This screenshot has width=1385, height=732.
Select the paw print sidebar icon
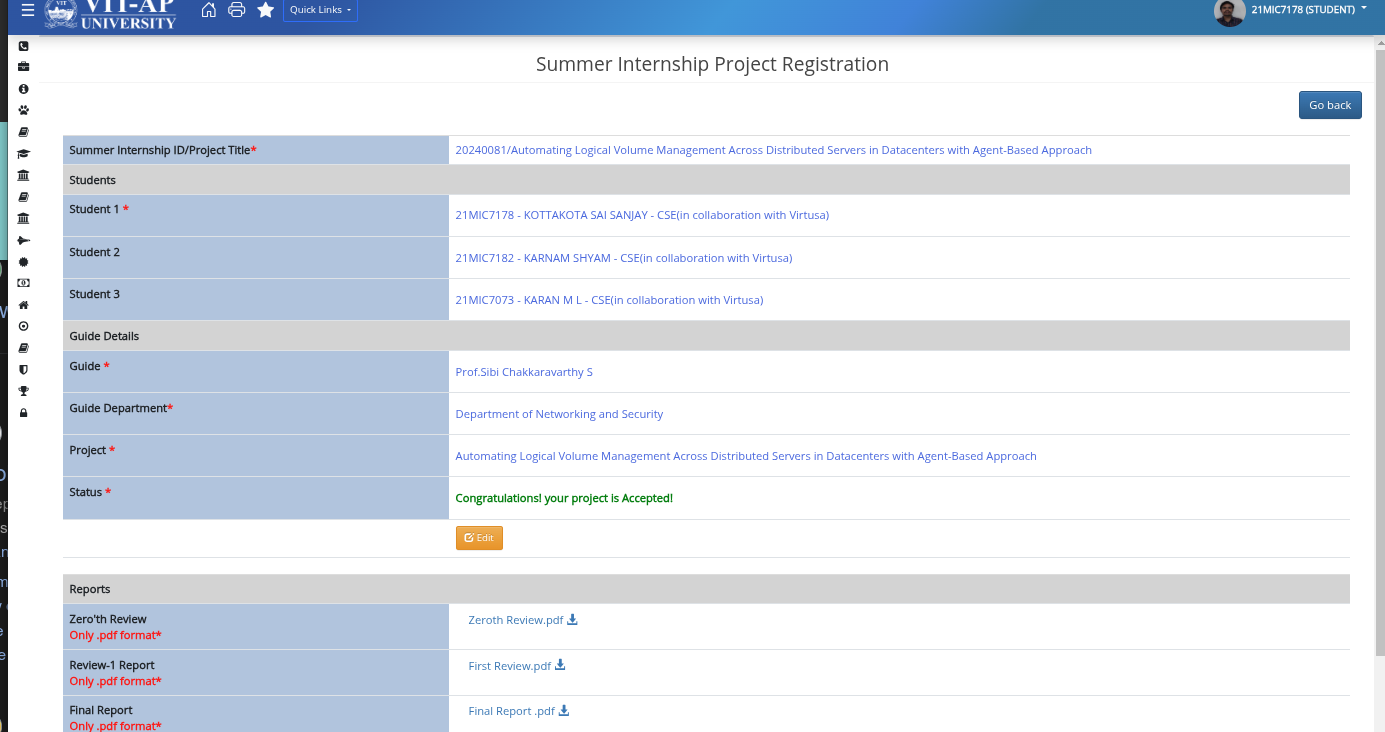coord(24,110)
